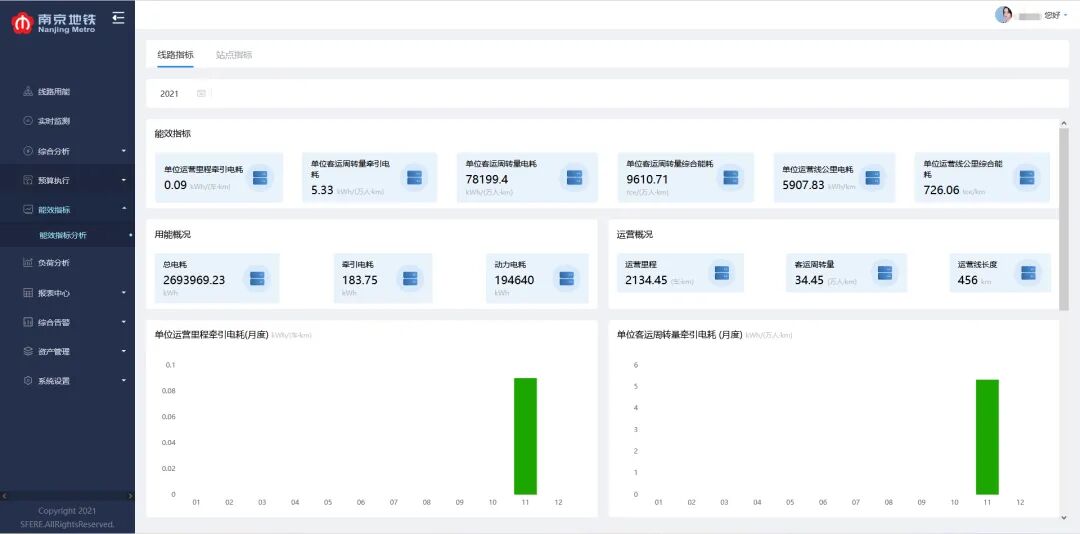Expand the 资产管理 menu arrow
Screen dimensions: 1080x534
(x=124, y=351)
